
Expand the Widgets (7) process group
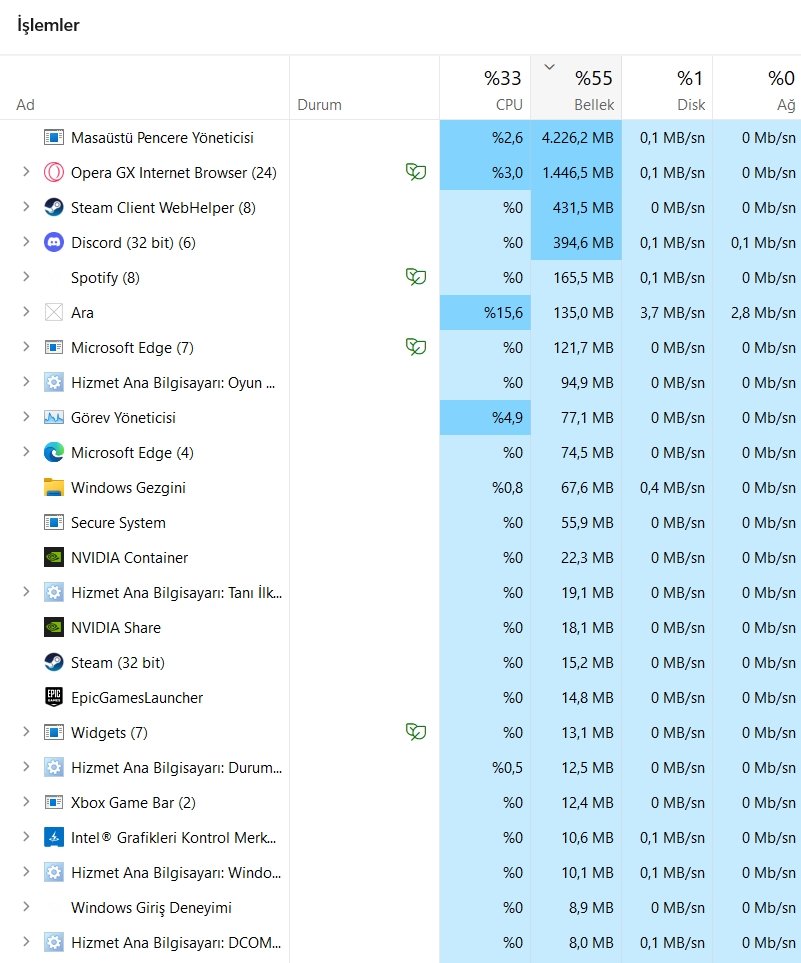[x=26, y=733]
